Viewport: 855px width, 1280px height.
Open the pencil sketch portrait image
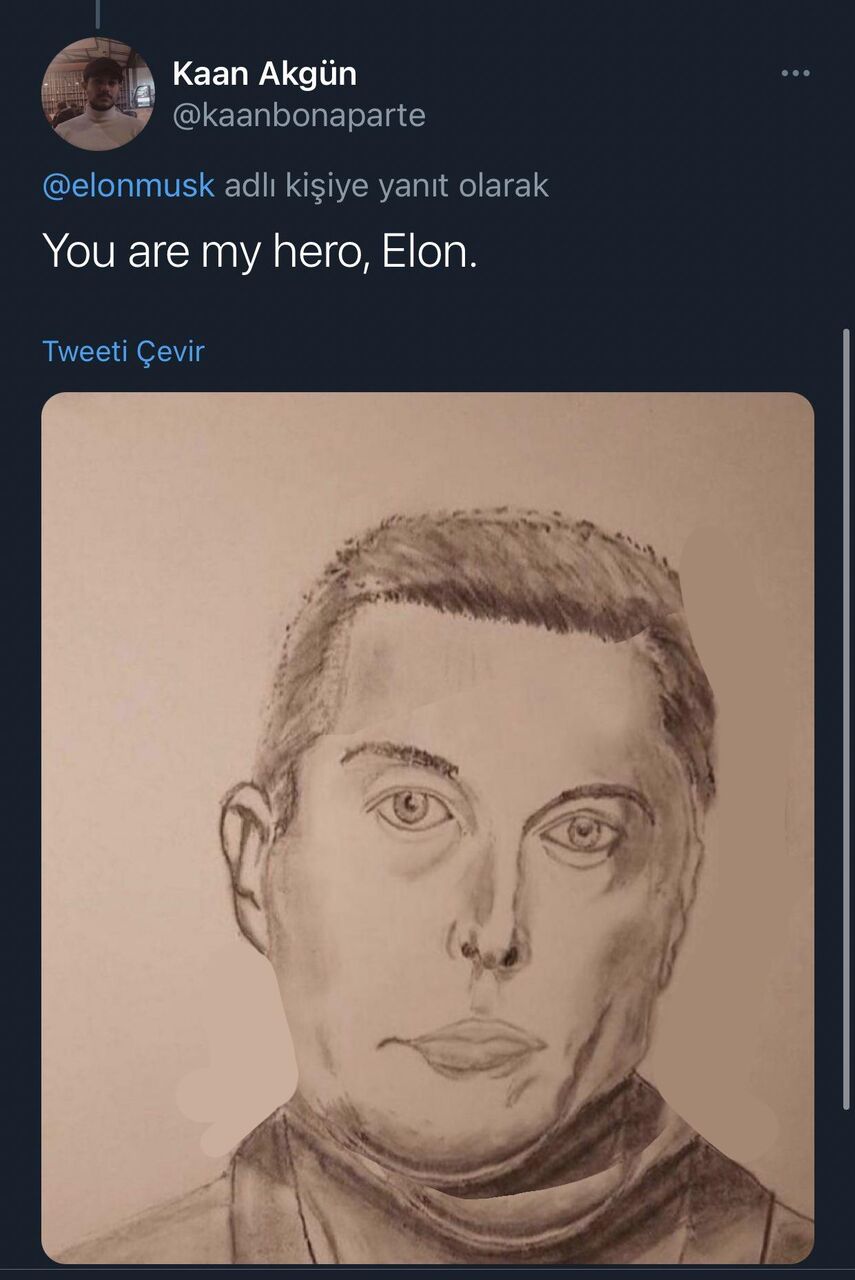click(427, 826)
